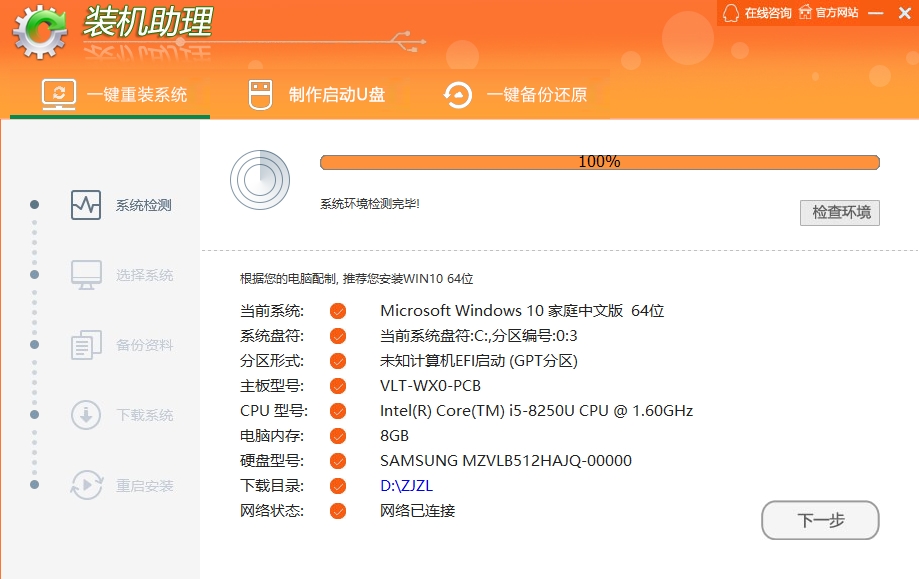Viewport: 919px width, 579px height.
Task: Click the value 未知计算机EFI启动 (GPT分区)
Action: point(478,361)
